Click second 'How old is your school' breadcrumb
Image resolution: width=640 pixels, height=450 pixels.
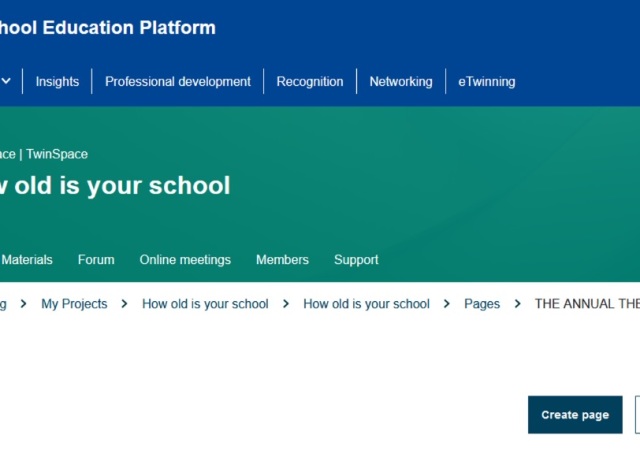[x=366, y=304]
